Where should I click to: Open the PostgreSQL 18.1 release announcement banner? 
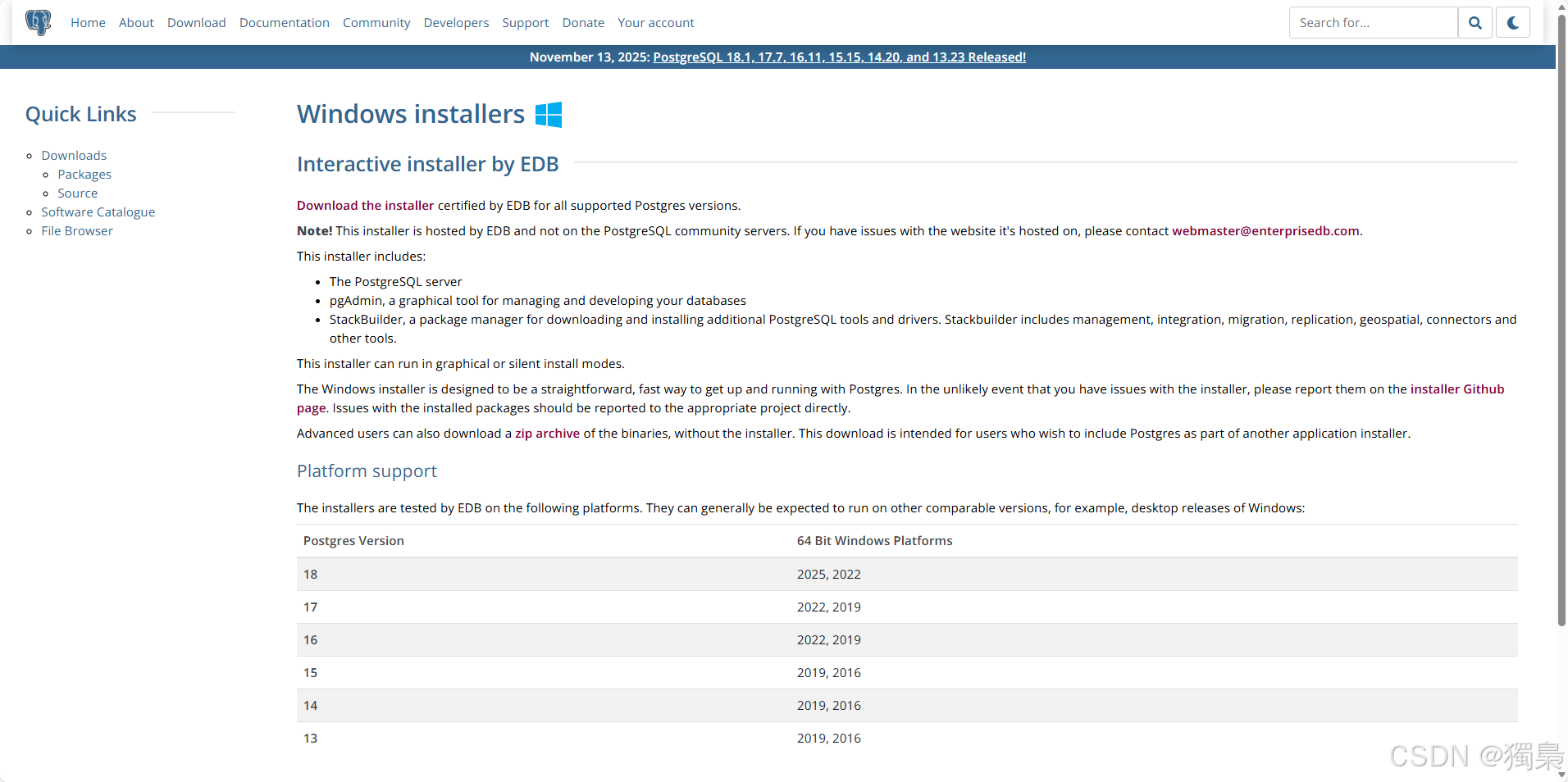click(x=839, y=57)
